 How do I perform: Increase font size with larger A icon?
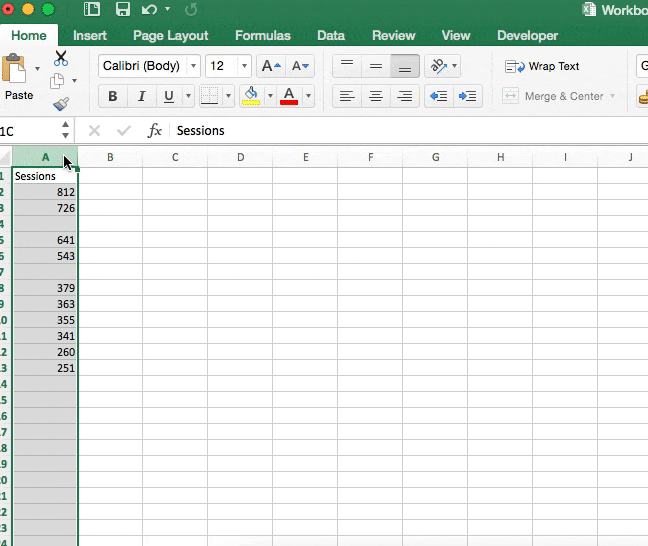[270, 66]
